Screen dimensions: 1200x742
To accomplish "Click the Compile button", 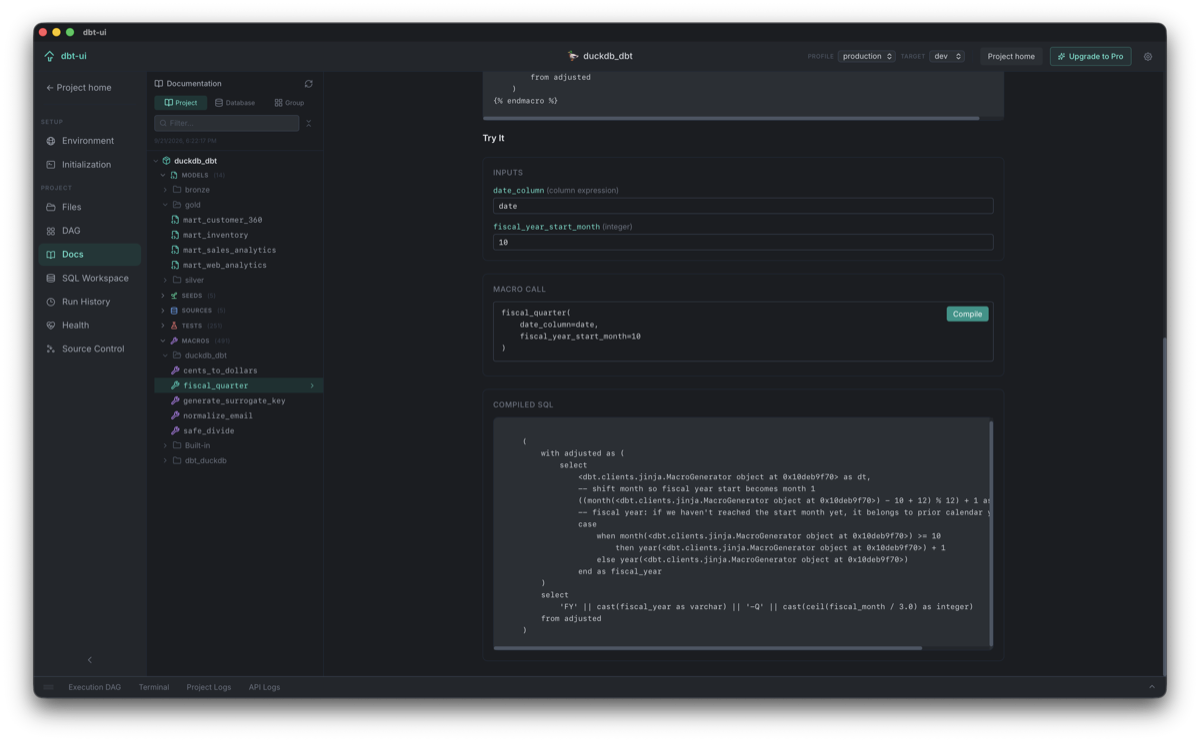I will (x=967, y=314).
